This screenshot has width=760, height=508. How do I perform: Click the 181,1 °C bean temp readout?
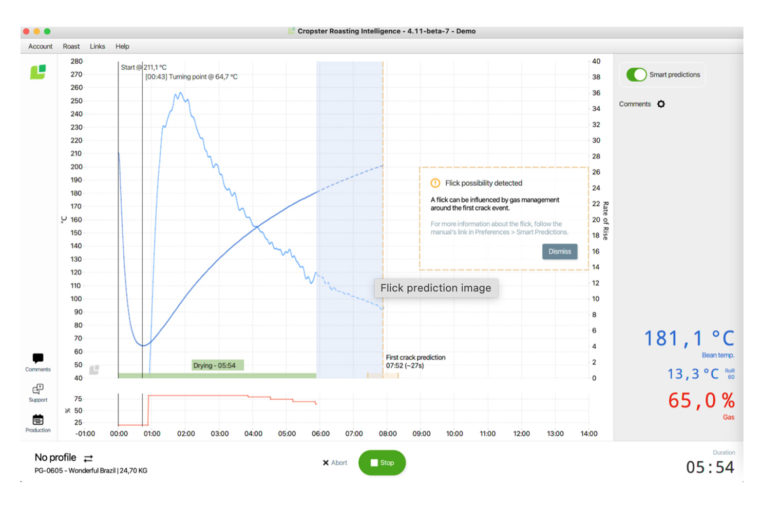[689, 338]
